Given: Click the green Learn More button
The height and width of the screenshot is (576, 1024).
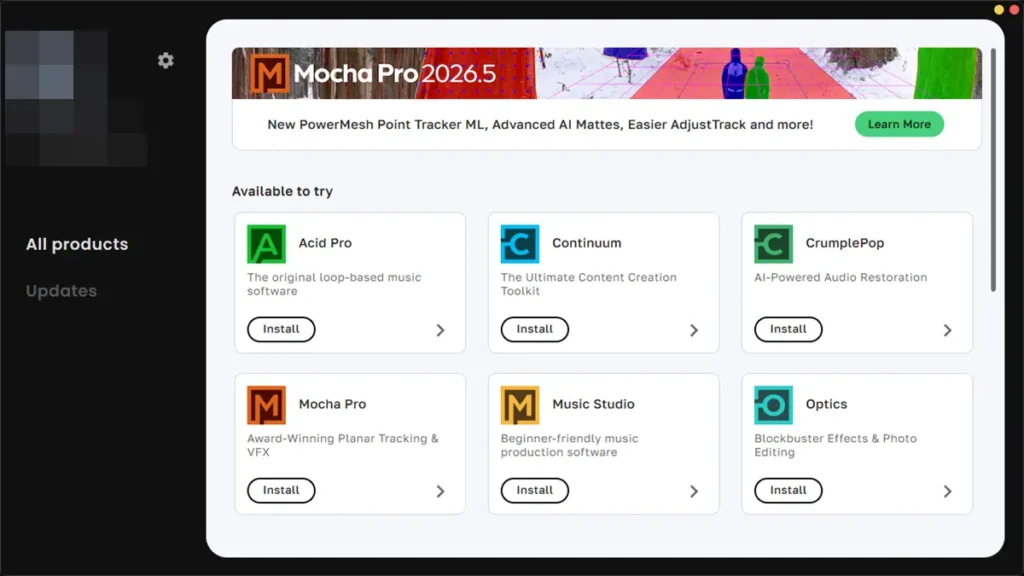Looking at the screenshot, I should pos(899,124).
